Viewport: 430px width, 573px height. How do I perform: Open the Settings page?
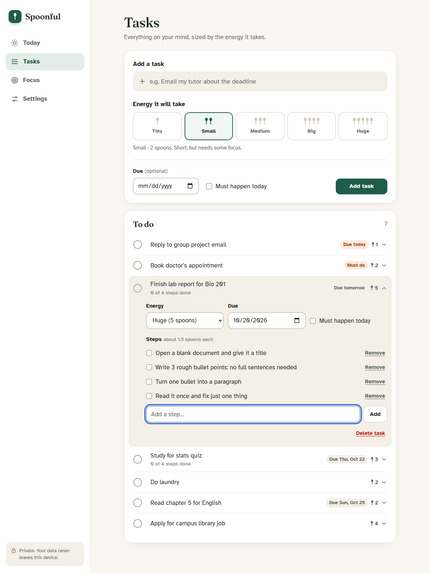coord(45,99)
